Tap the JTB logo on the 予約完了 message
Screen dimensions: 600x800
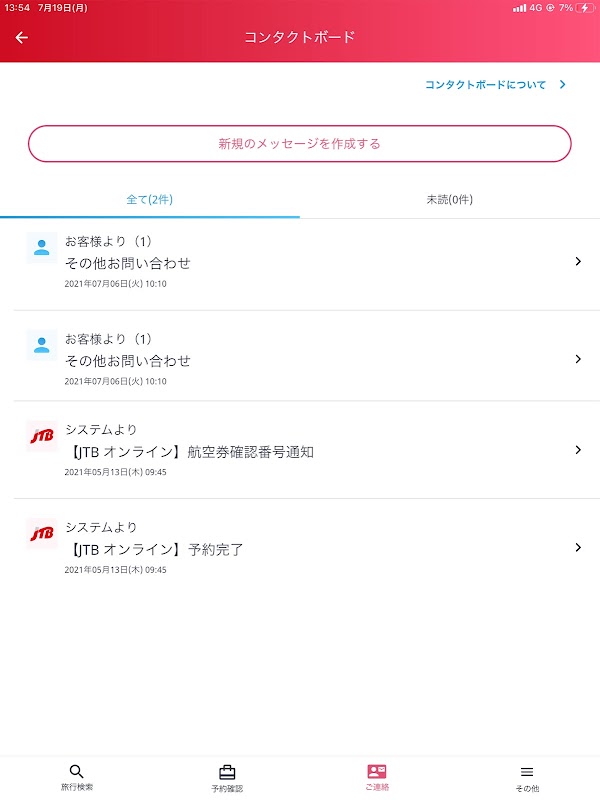pyautogui.click(x=41, y=534)
